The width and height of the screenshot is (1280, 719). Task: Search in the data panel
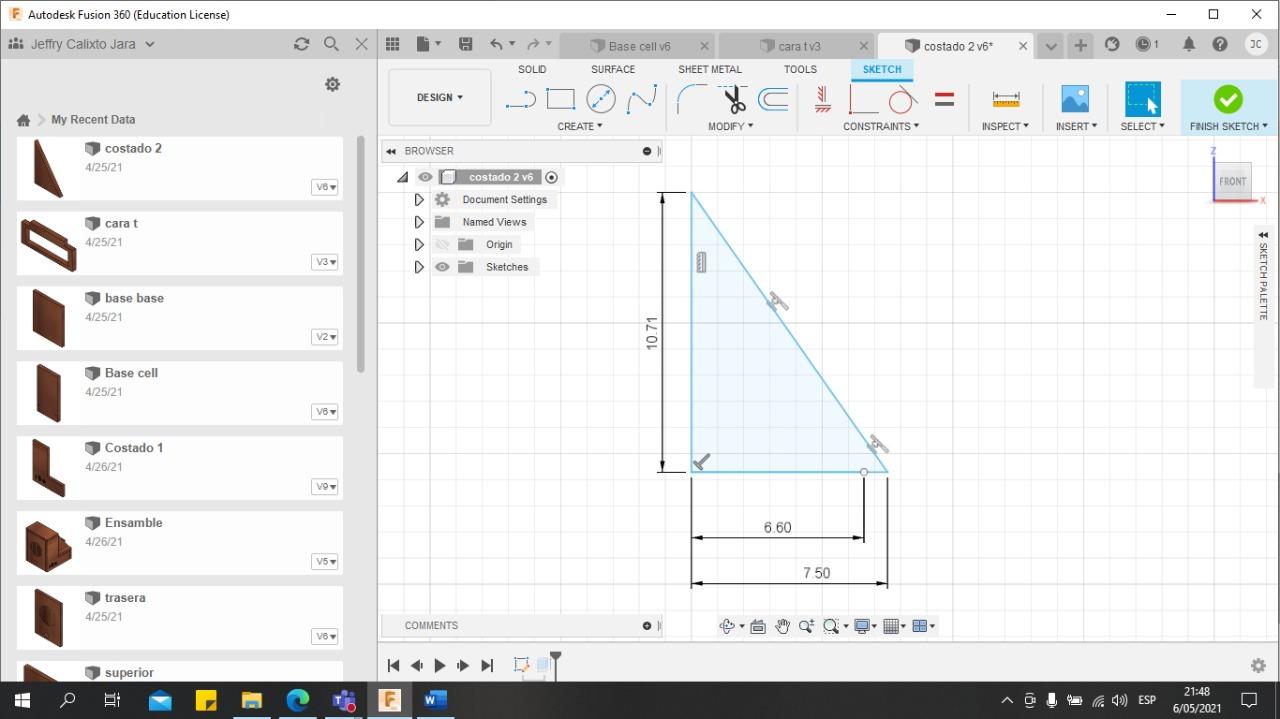(x=331, y=44)
